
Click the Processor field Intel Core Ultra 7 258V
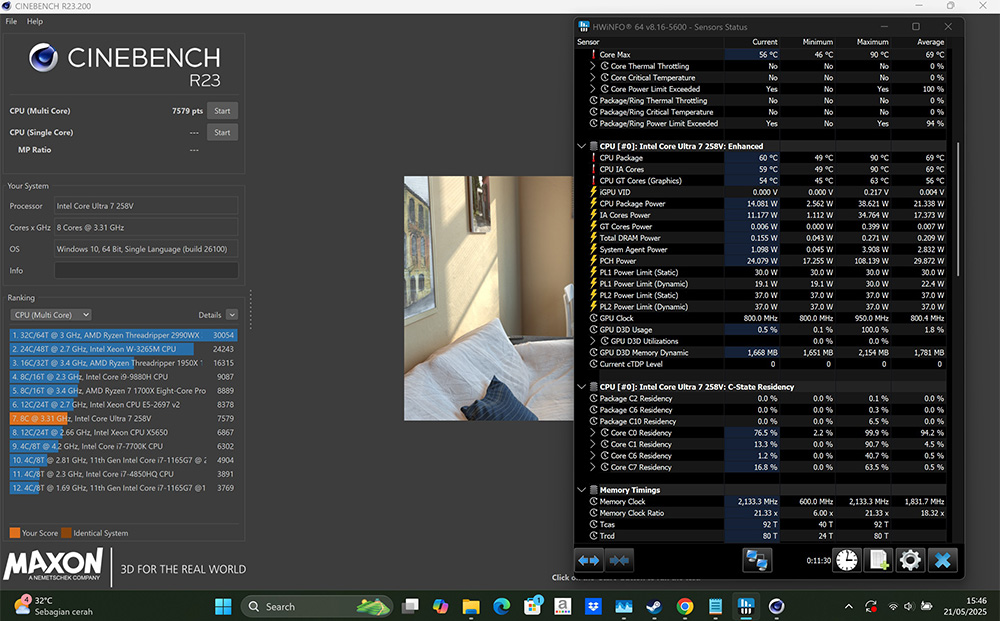coord(146,206)
